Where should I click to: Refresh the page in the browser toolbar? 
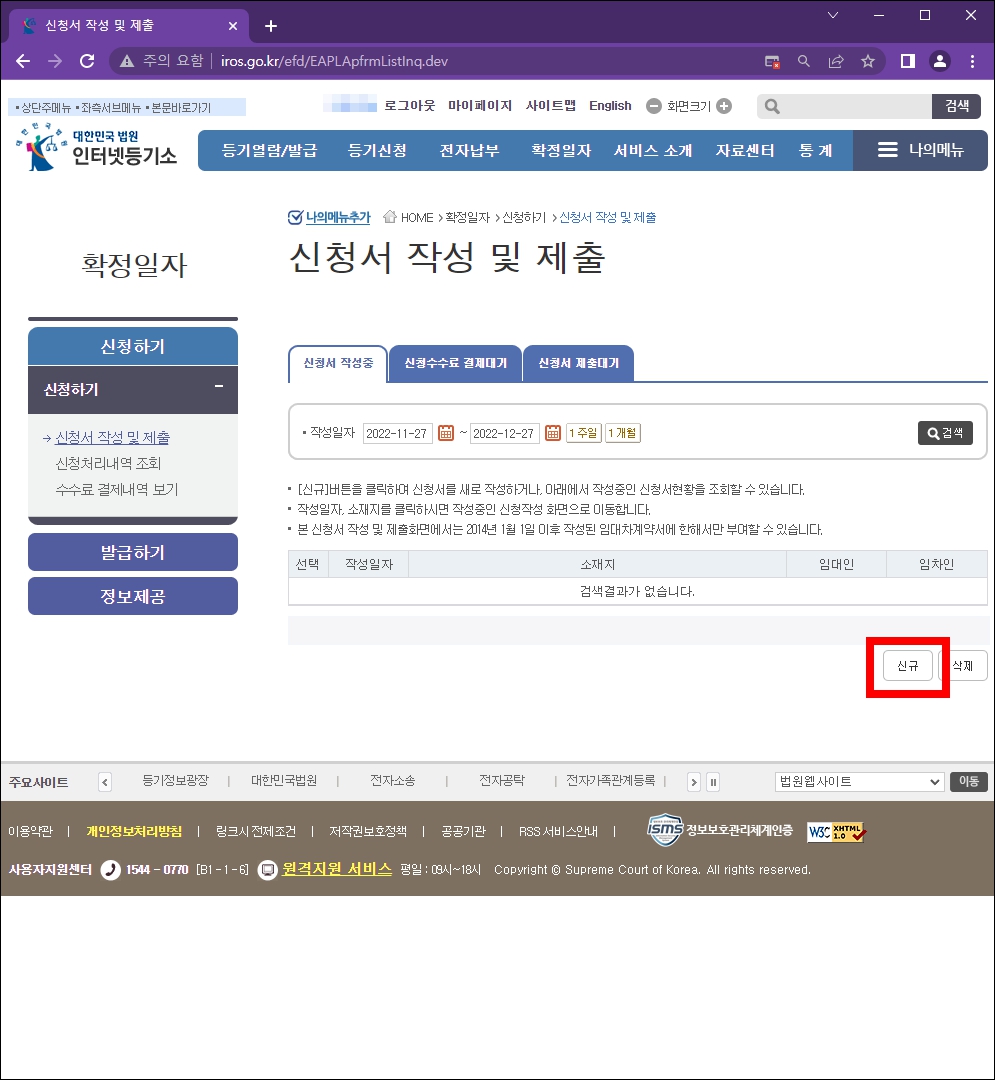[87, 60]
